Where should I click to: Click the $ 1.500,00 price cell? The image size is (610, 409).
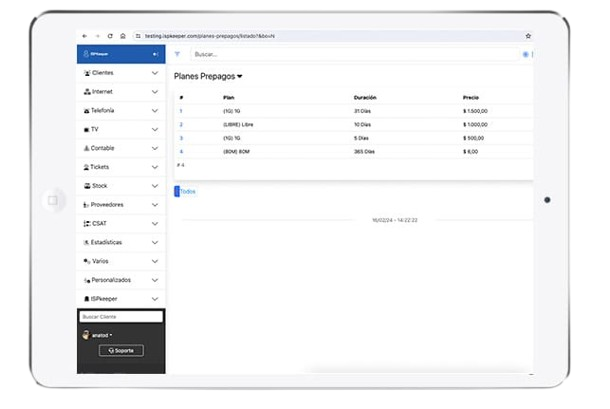[x=475, y=111]
